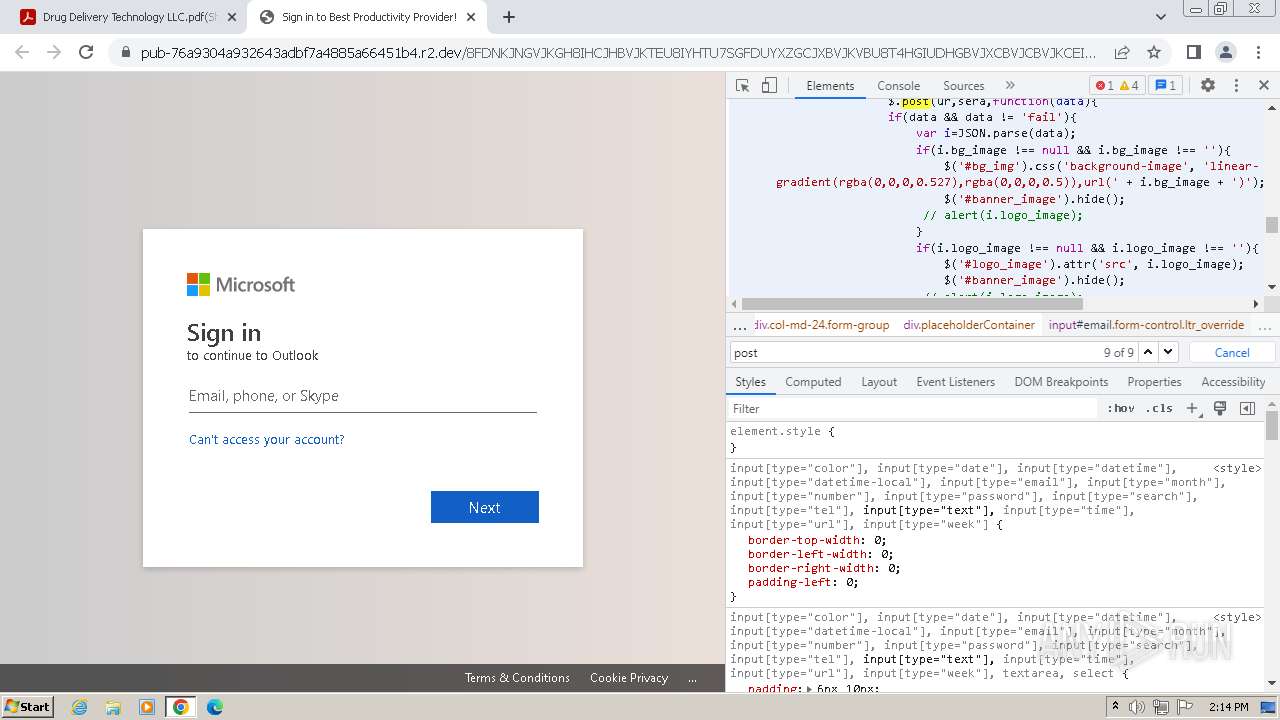Select div.placeholderContainer breadcrumb

point(969,325)
